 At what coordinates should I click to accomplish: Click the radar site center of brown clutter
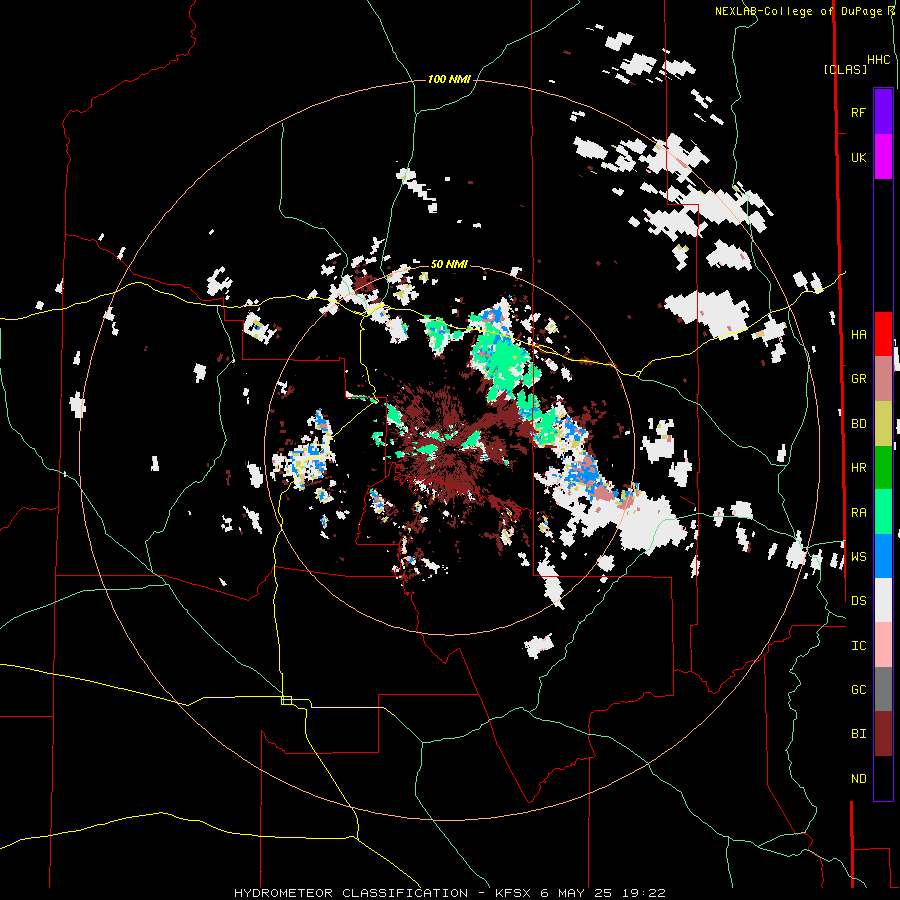tap(448, 451)
